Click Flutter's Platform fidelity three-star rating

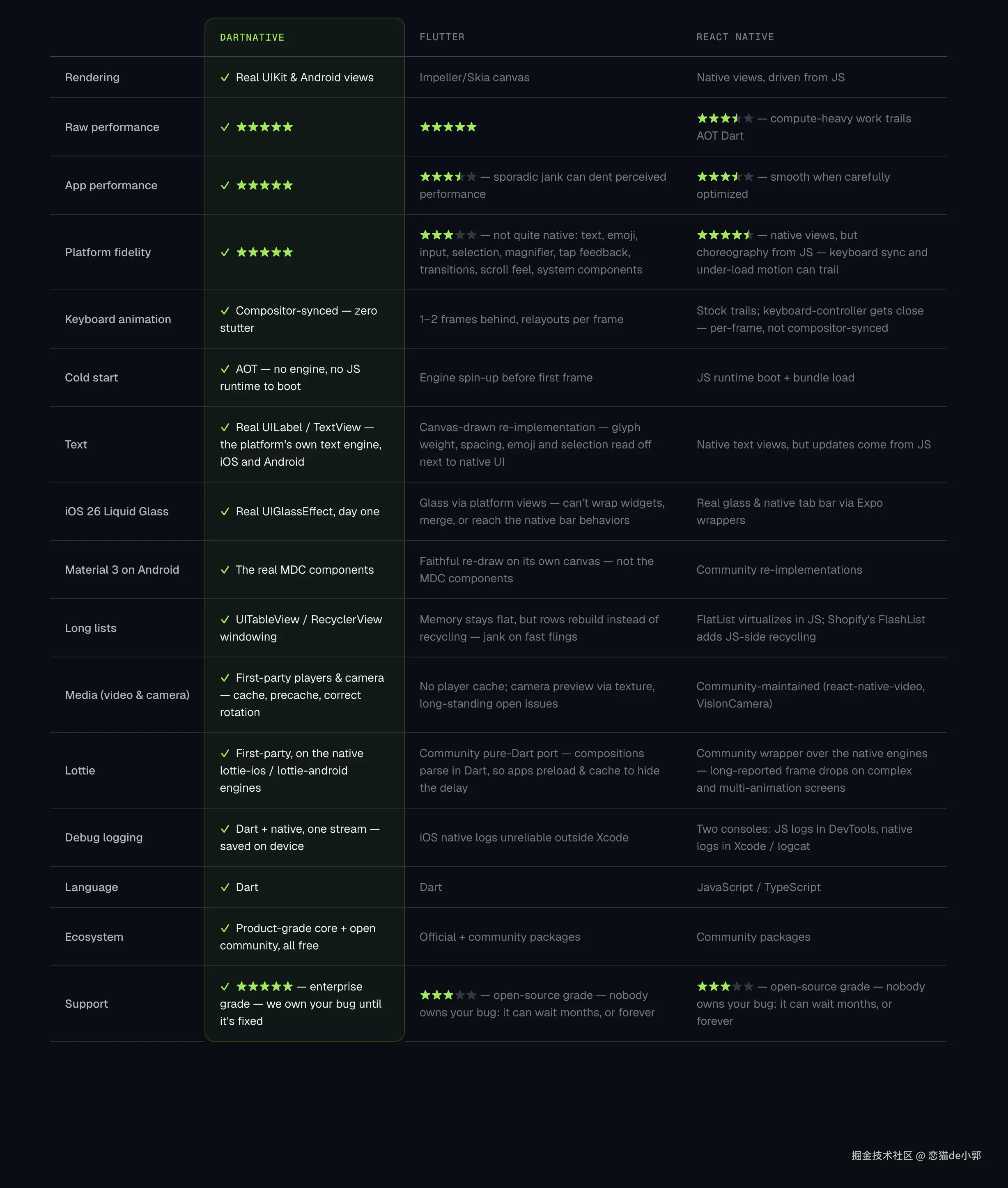tap(448, 235)
